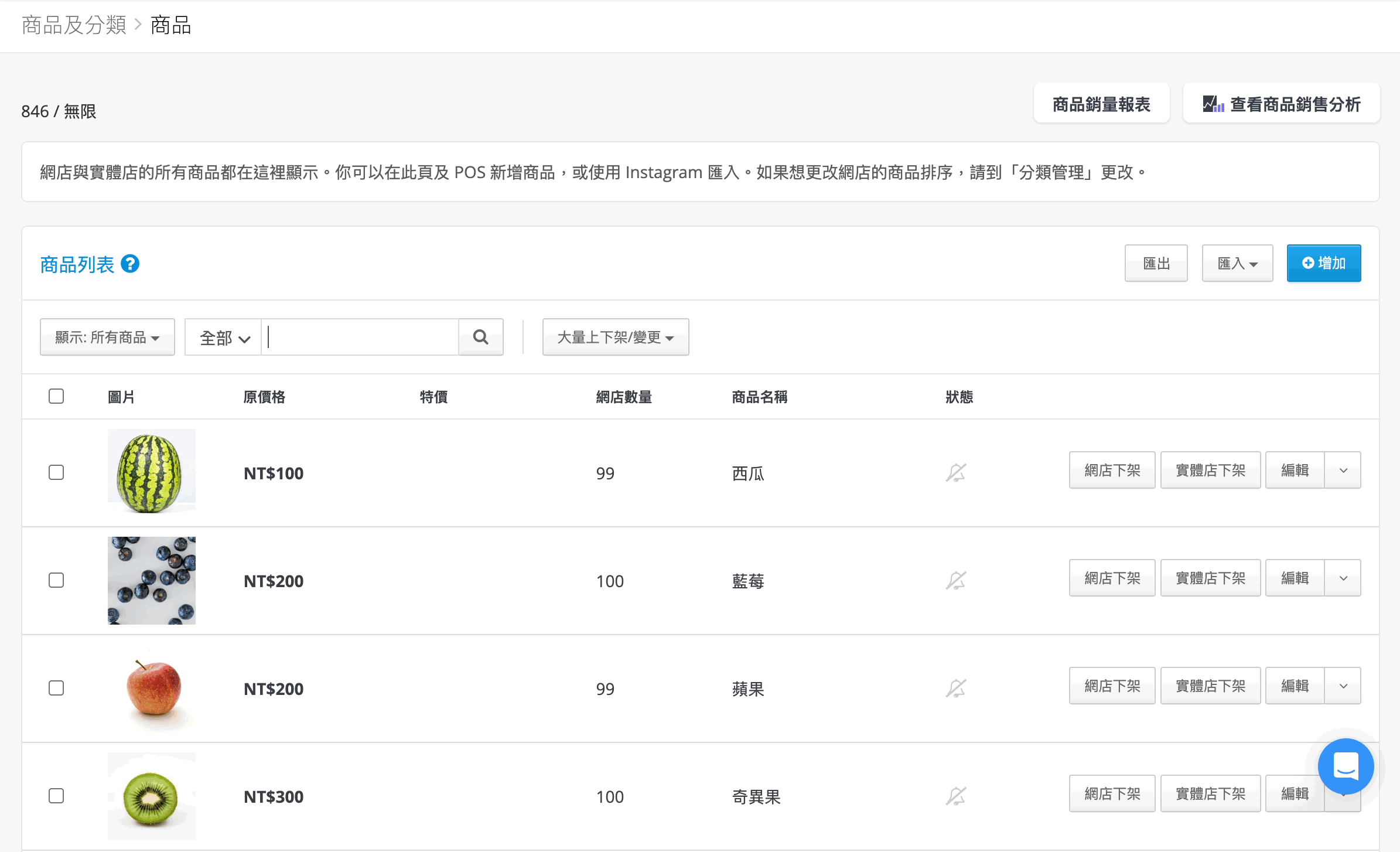Open the watermelon product thumbnail

point(152,472)
